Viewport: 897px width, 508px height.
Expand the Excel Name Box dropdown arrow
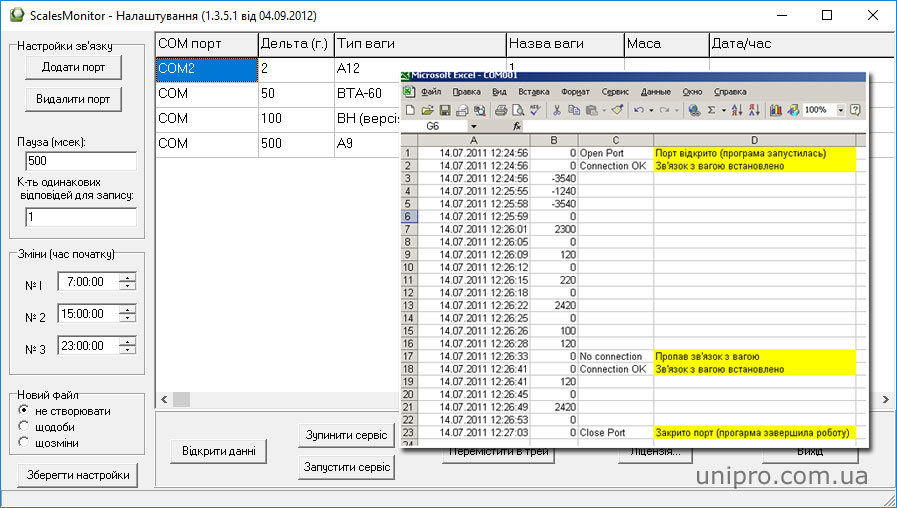(x=474, y=126)
